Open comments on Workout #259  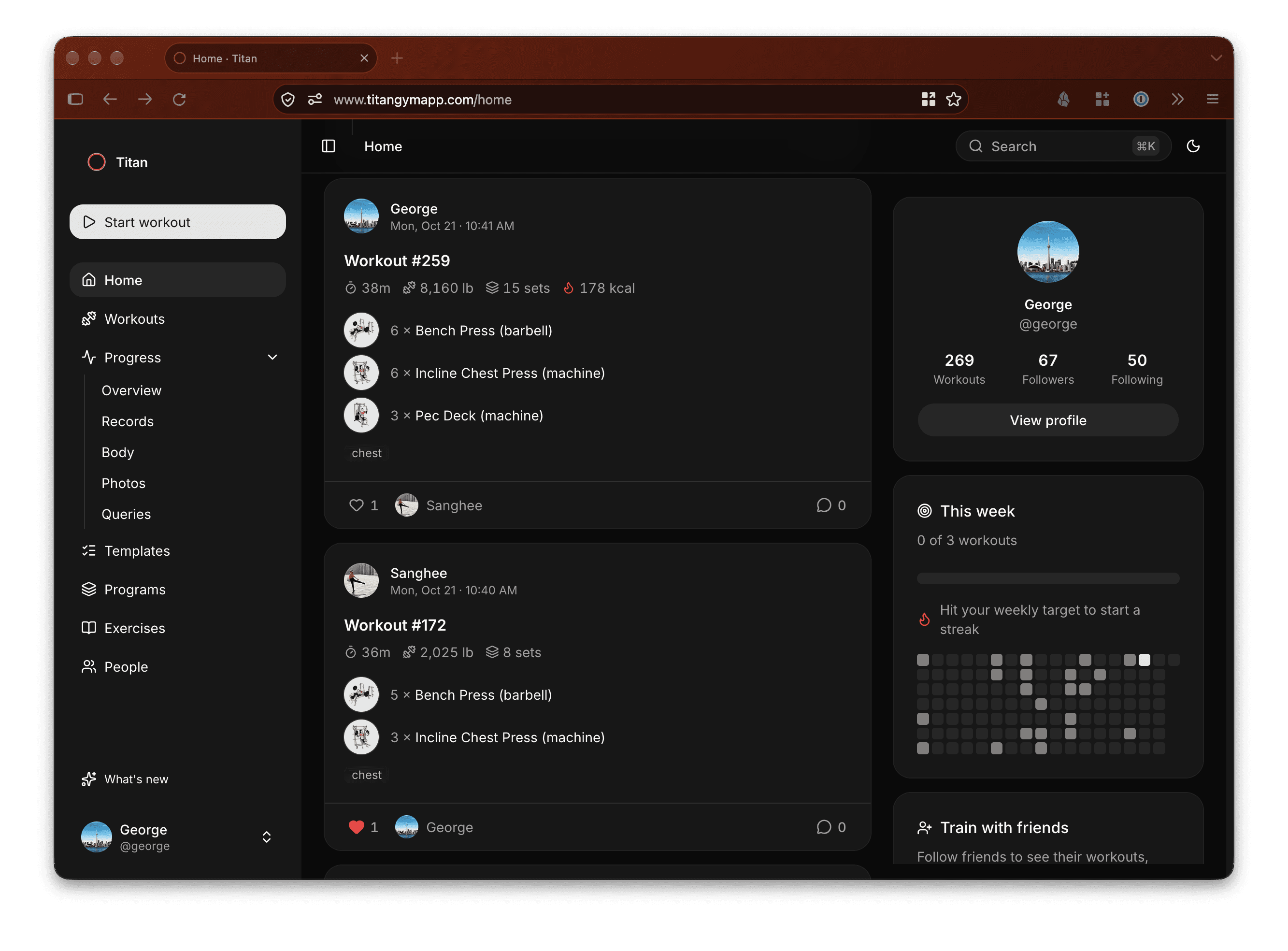tap(830, 505)
